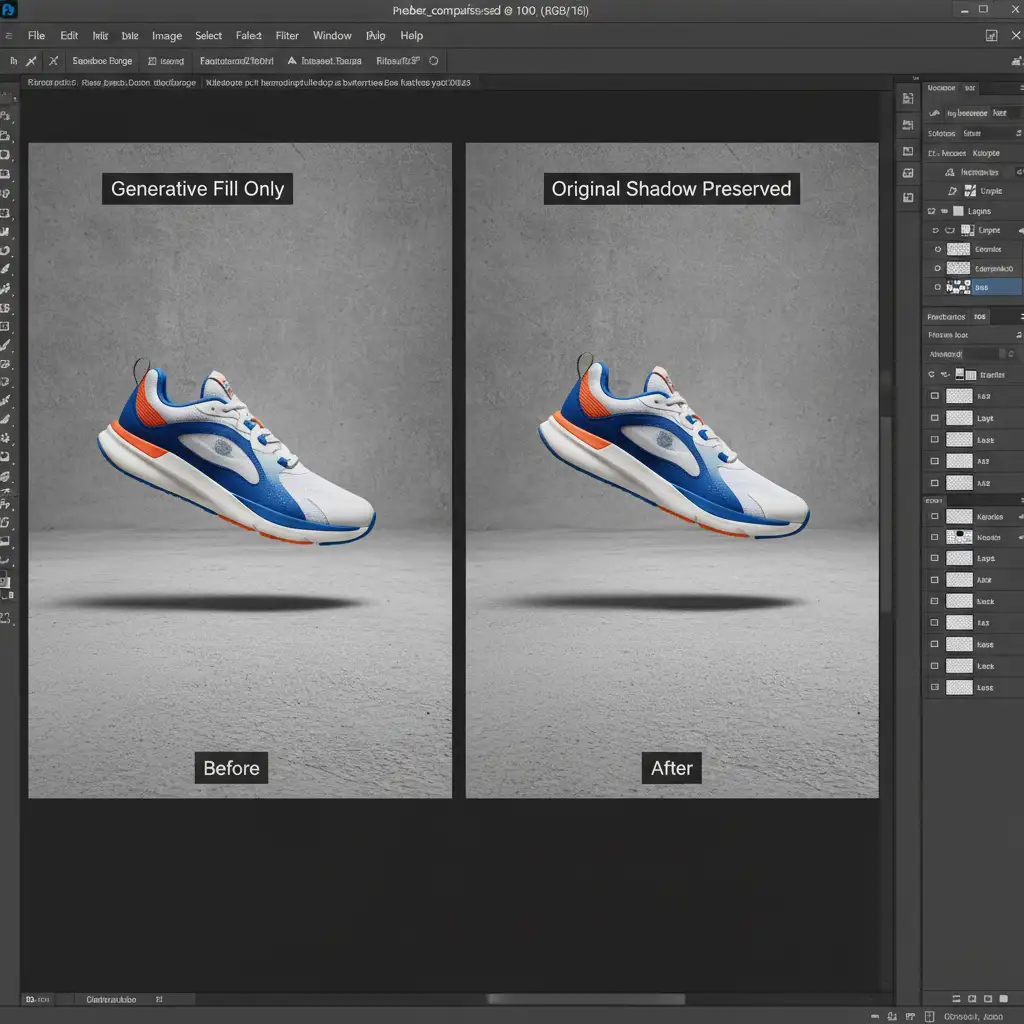Viewport: 1024px width, 1024px height.
Task: Open the Window menu
Action: pyautogui.click(x=332, y=36)
